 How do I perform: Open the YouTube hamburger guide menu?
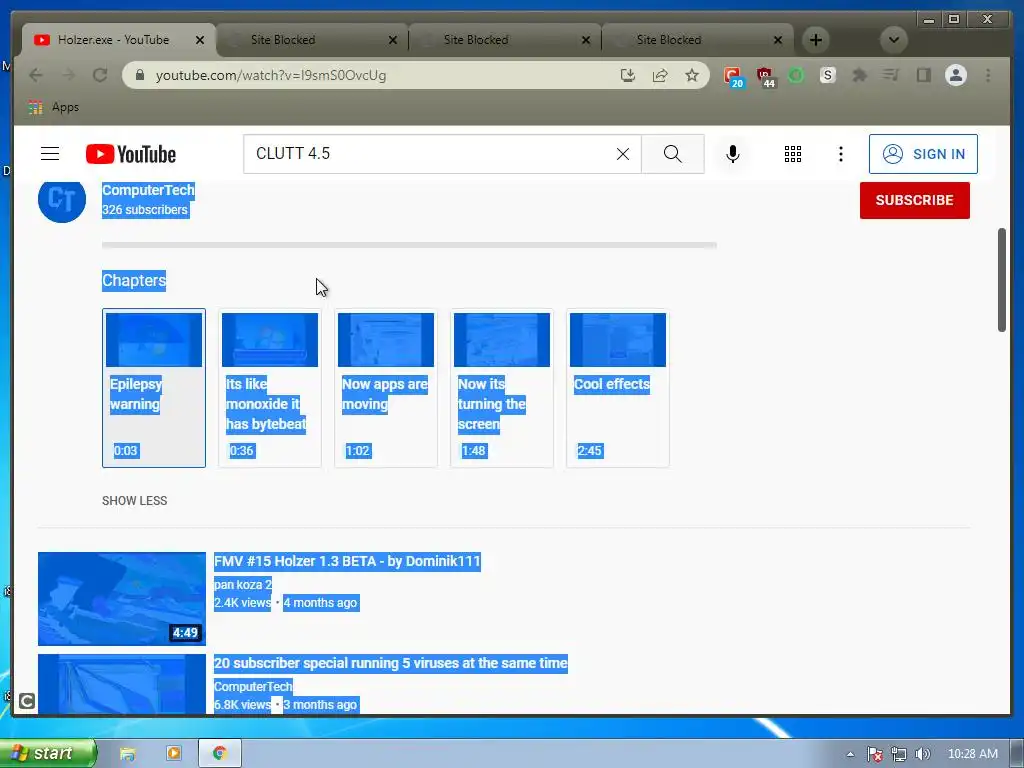pyautogui.click(x=50, y=154)
